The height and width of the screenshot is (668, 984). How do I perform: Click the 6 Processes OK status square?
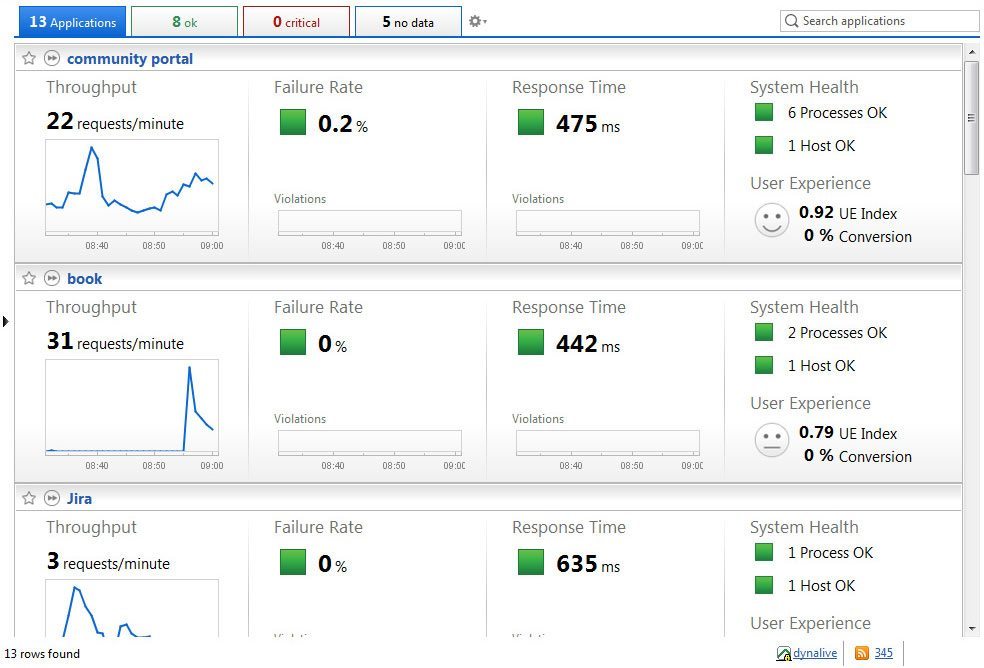tap(764, 112)
